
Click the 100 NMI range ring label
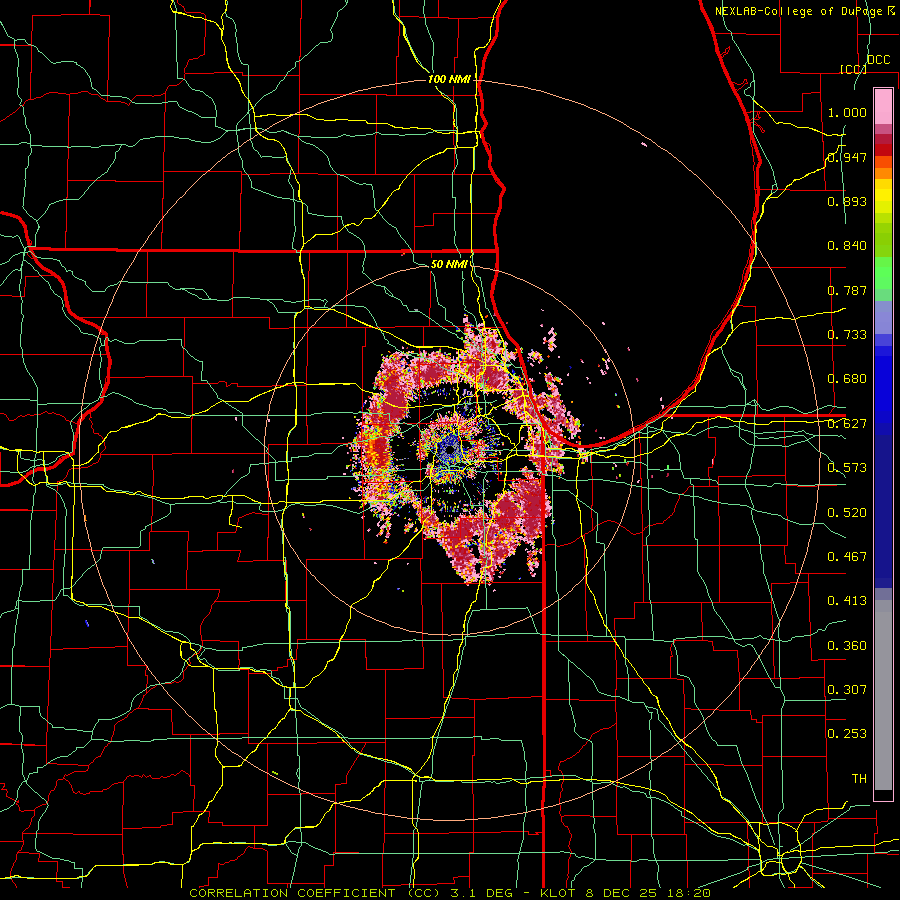[449, 79]
